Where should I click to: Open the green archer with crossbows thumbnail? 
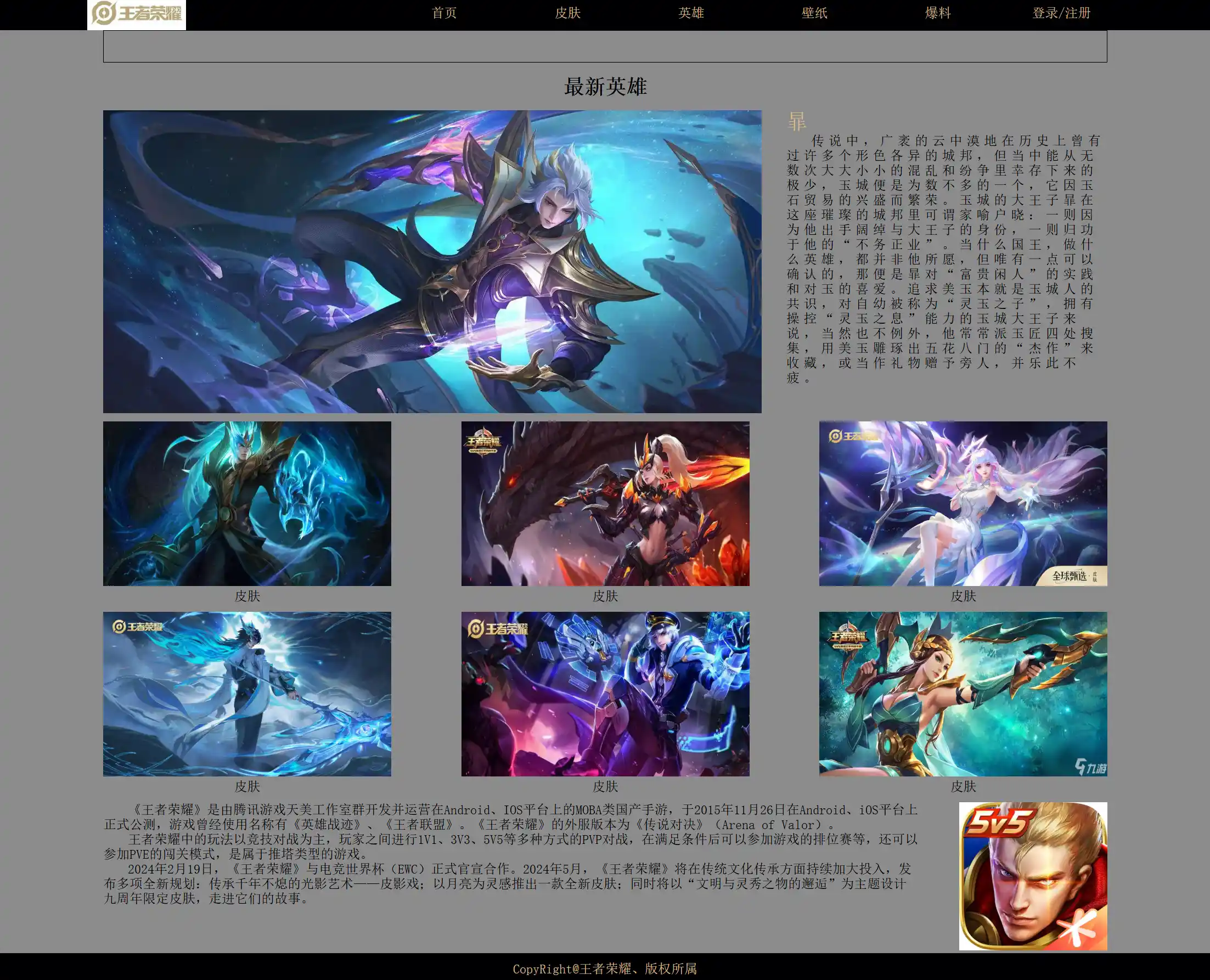pyautogui.click(x=963, y=694)
